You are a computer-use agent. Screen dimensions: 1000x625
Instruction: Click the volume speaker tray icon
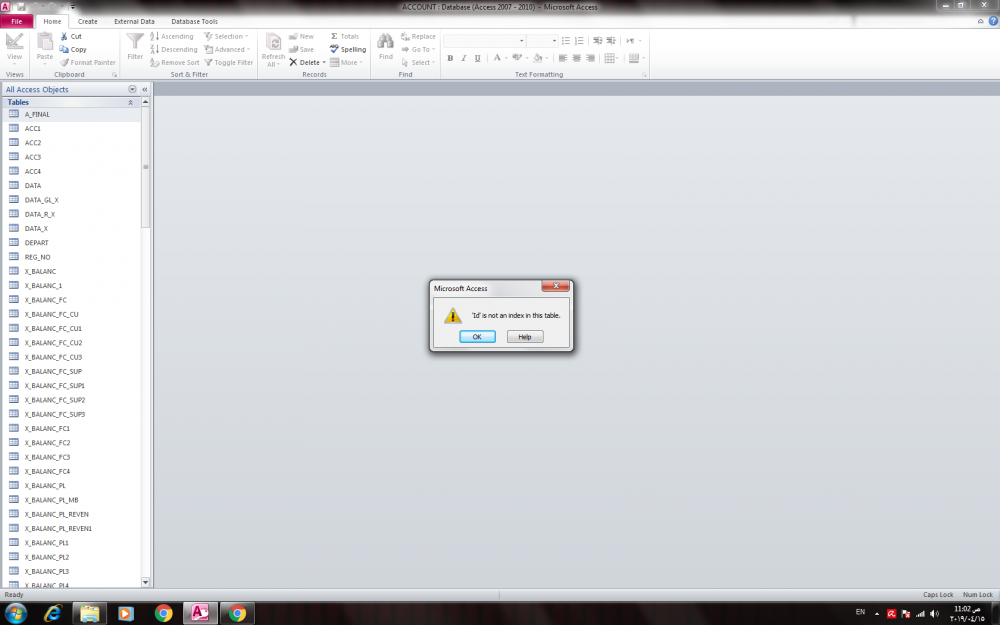coord(934,614)
